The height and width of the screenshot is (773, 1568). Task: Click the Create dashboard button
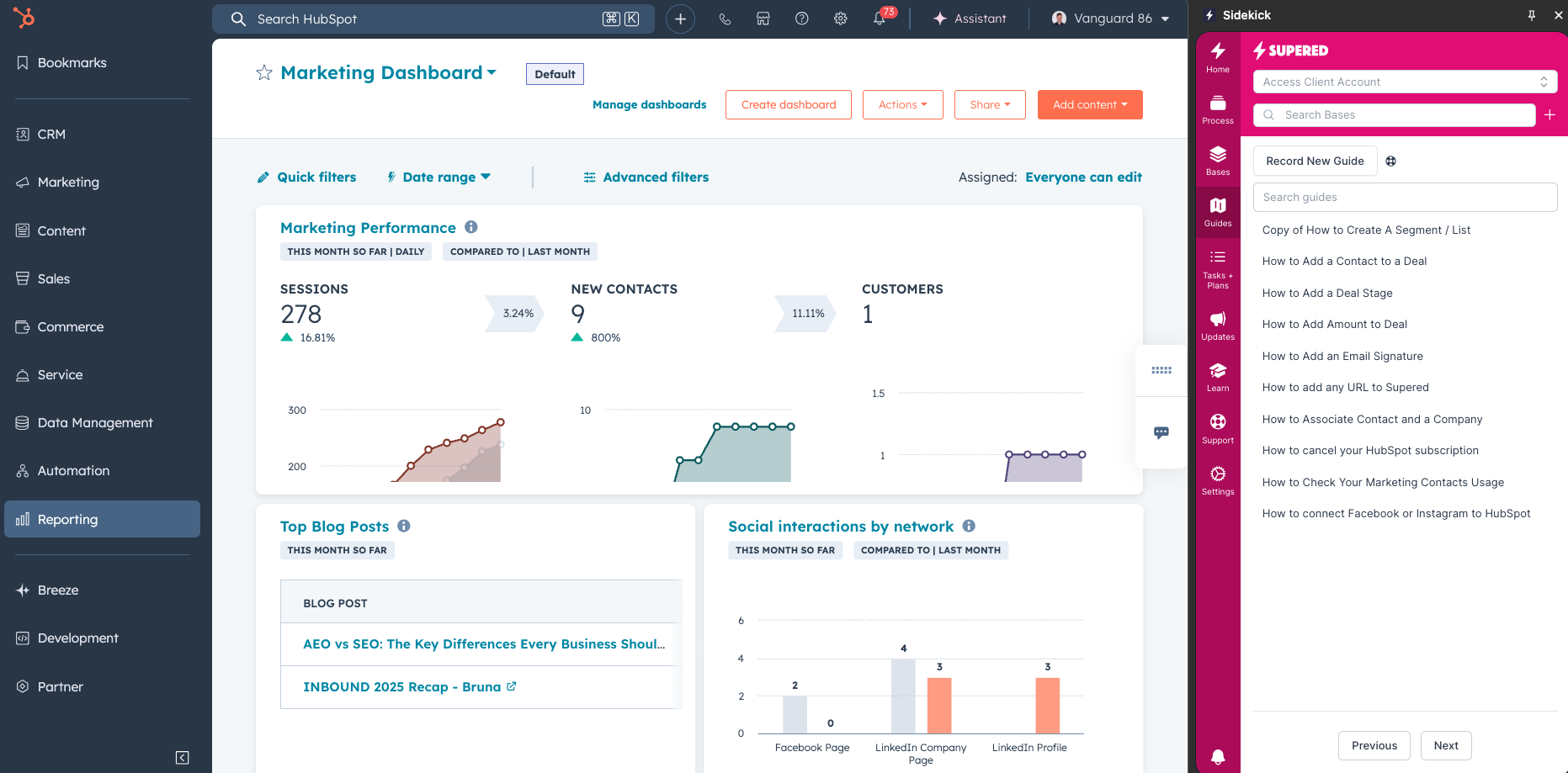click(x=788, y=104)
